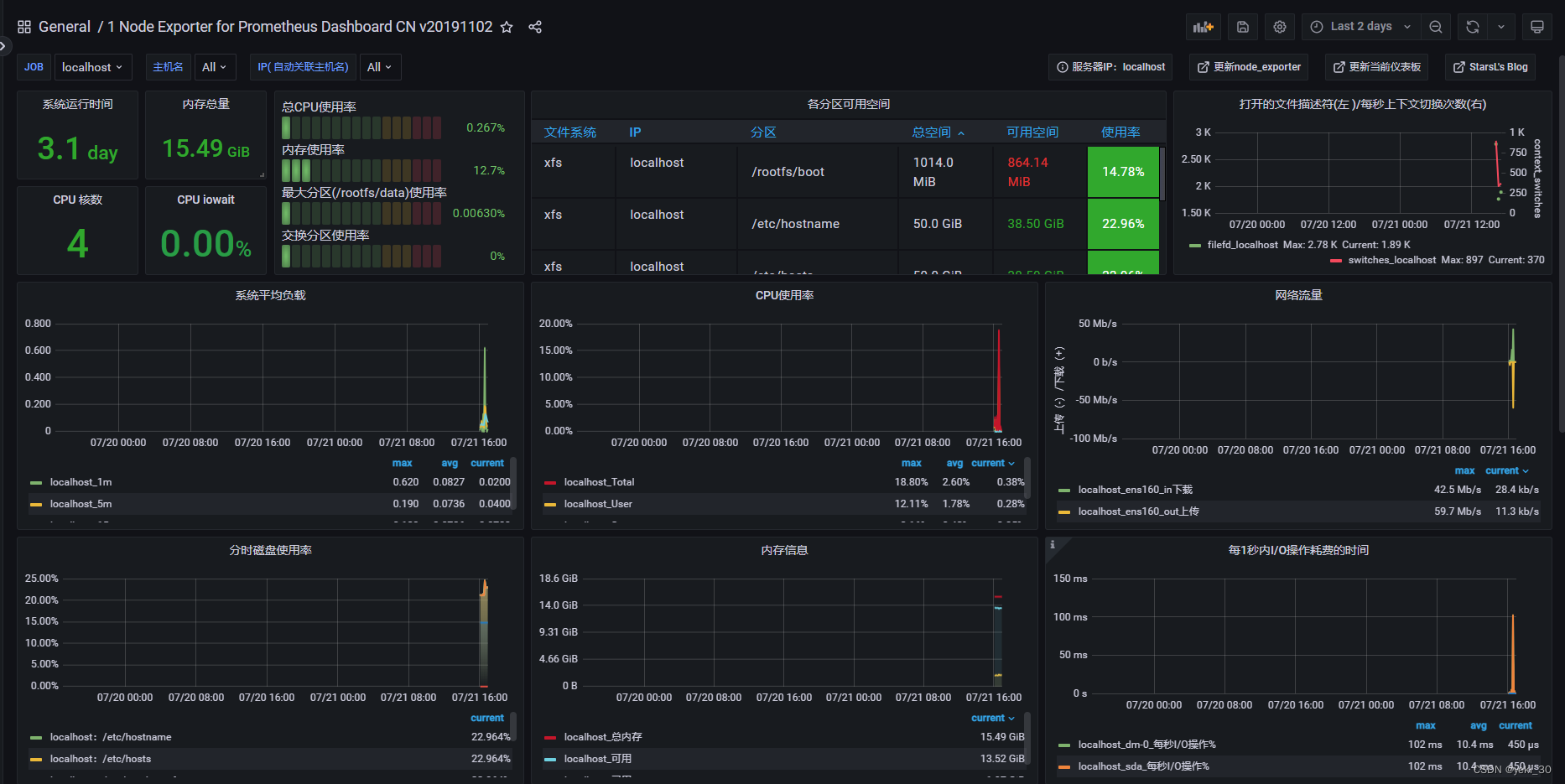
Task: Open 网络流量 panel title menu
Action: click(1298, 295)
